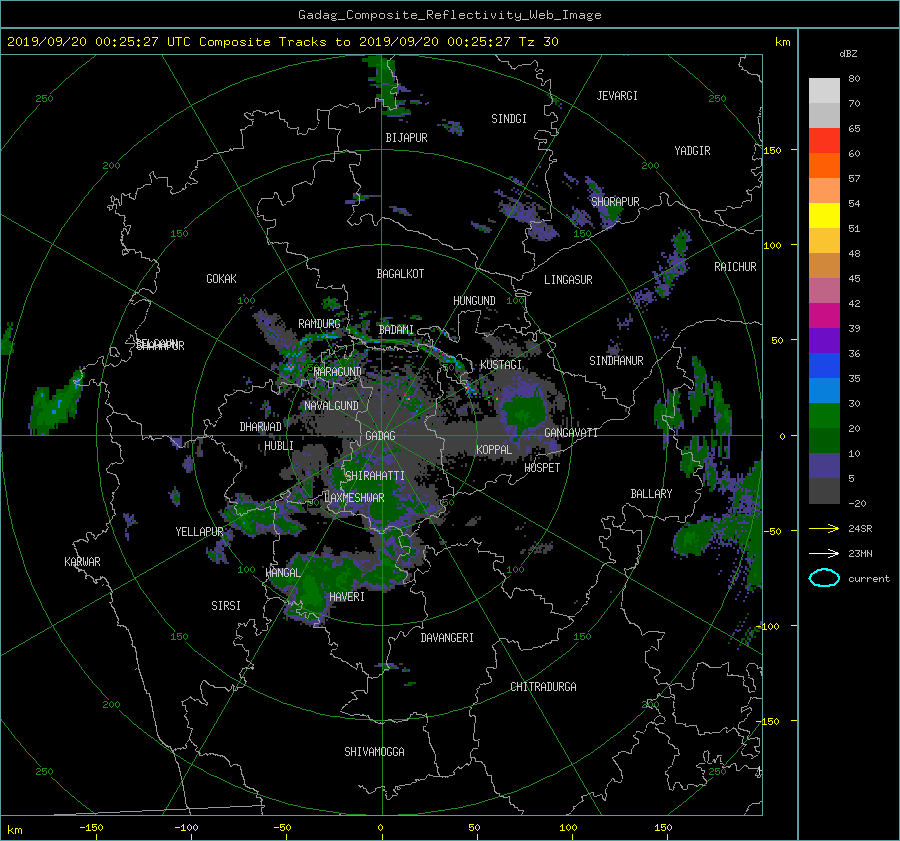This screenshot has height=841, width=900.
Task: Click the 100 km bottom x-axis tick label
Action: 568,828
